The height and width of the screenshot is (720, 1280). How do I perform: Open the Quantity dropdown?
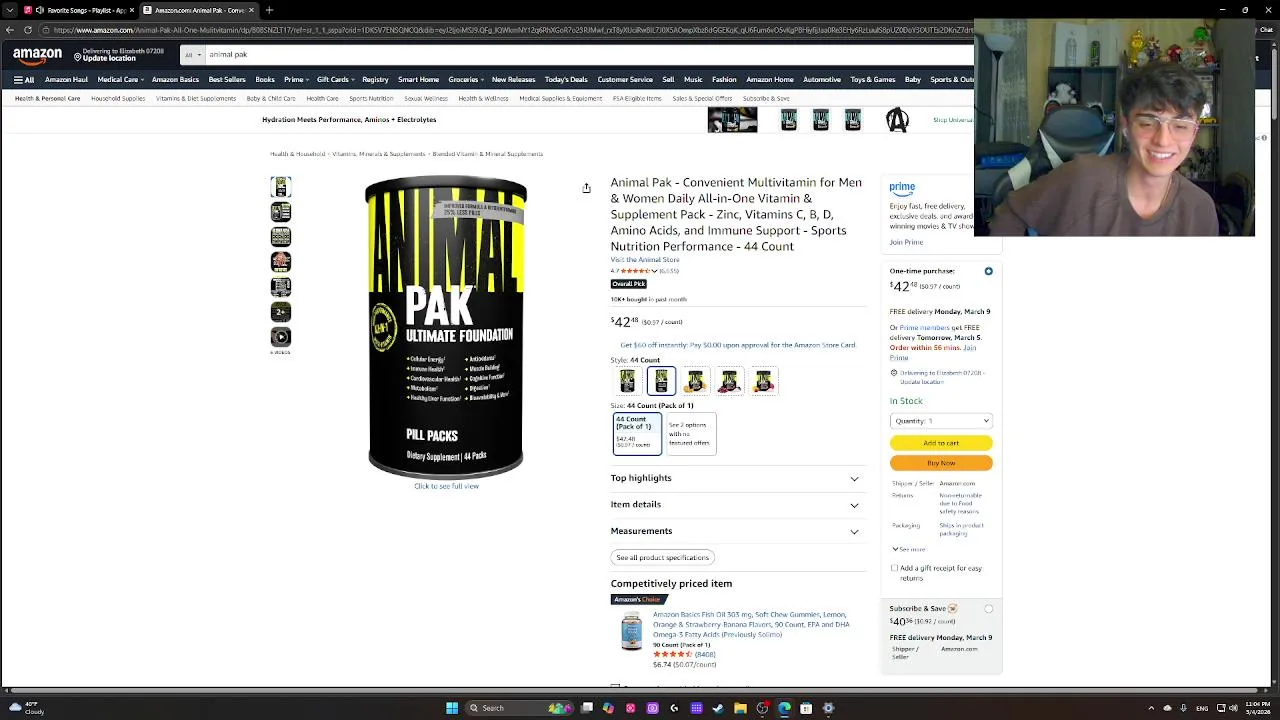pyautogui.click(x=941, y=421)
